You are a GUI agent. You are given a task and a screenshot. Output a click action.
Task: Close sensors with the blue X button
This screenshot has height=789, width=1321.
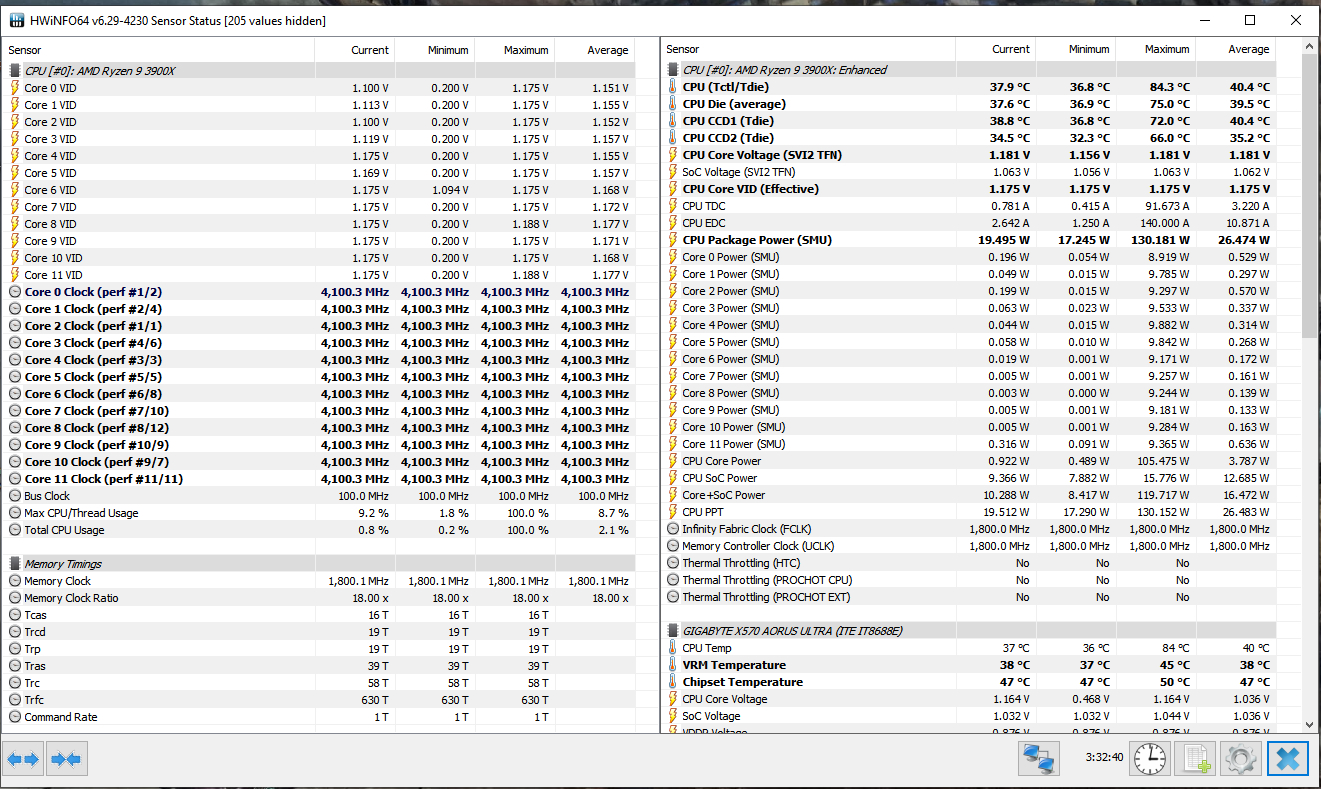pos(1288,759)
